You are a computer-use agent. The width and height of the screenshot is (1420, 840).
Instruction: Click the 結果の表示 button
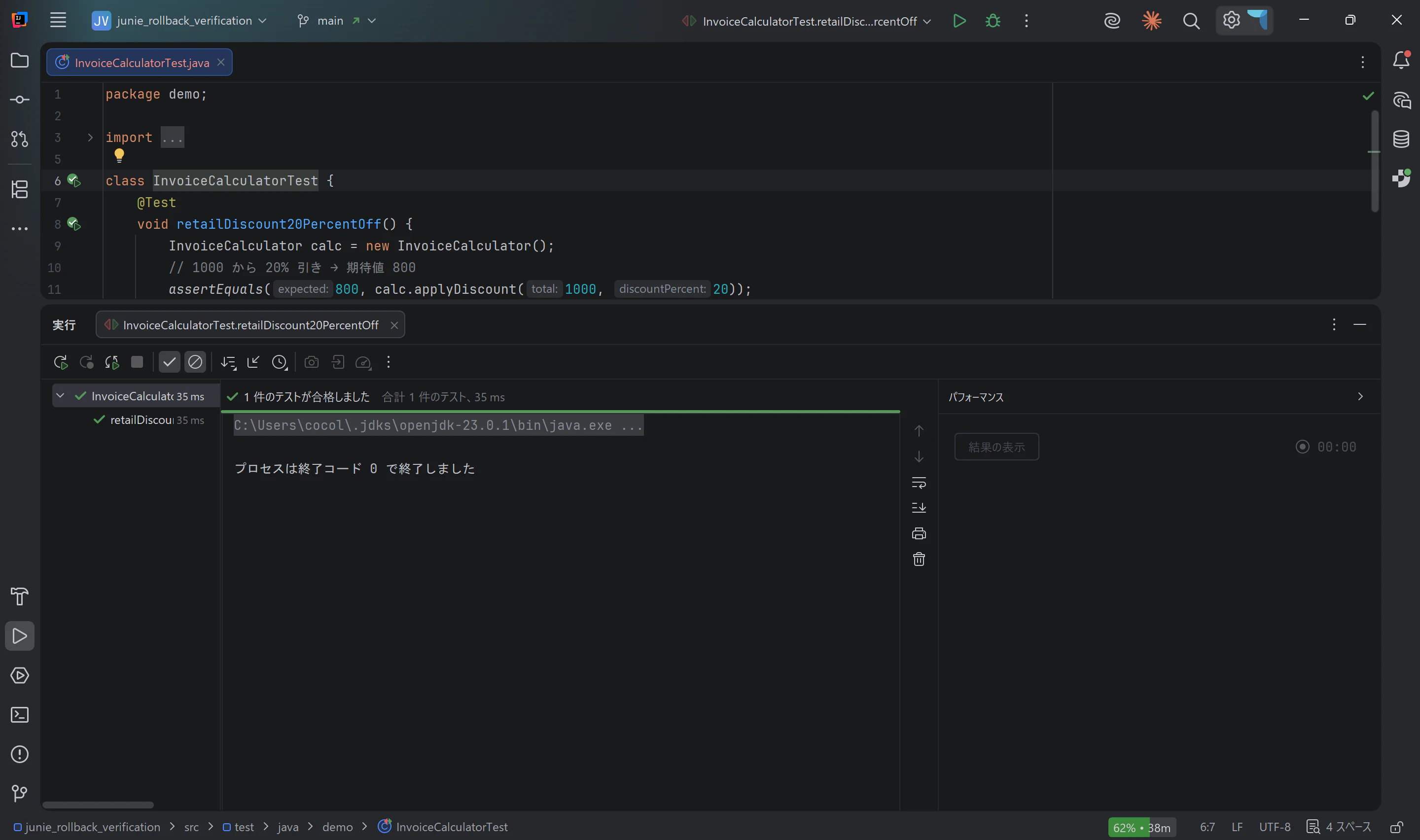click(x=996, y=447)
